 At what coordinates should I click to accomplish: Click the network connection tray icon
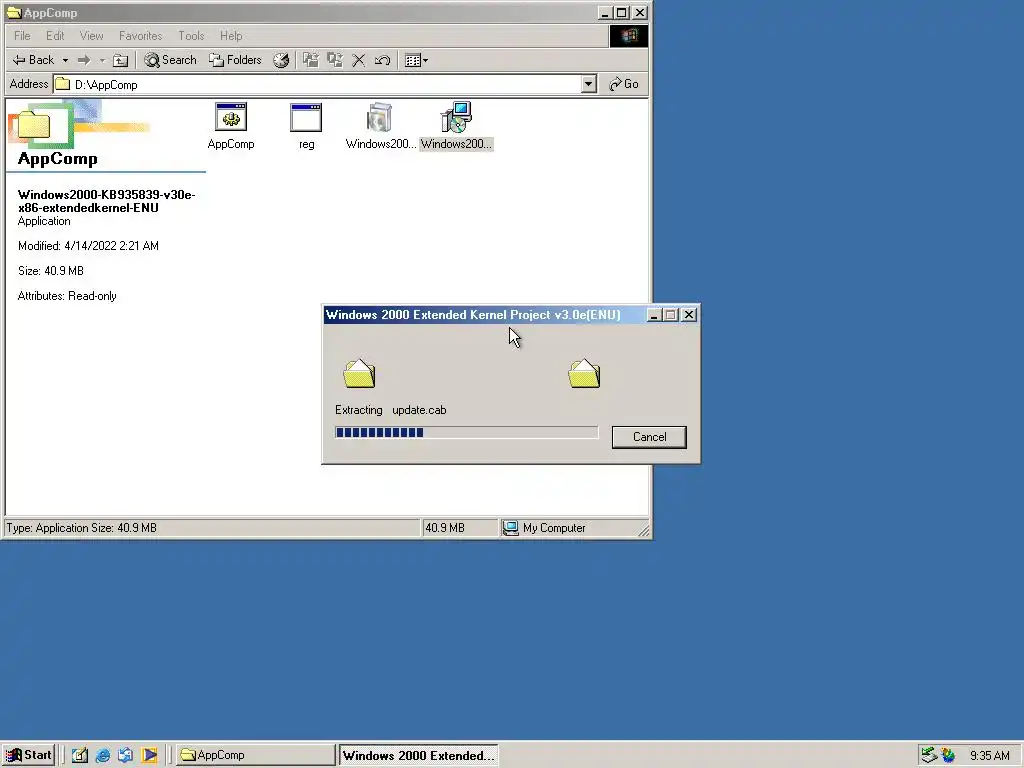point(929,756)
